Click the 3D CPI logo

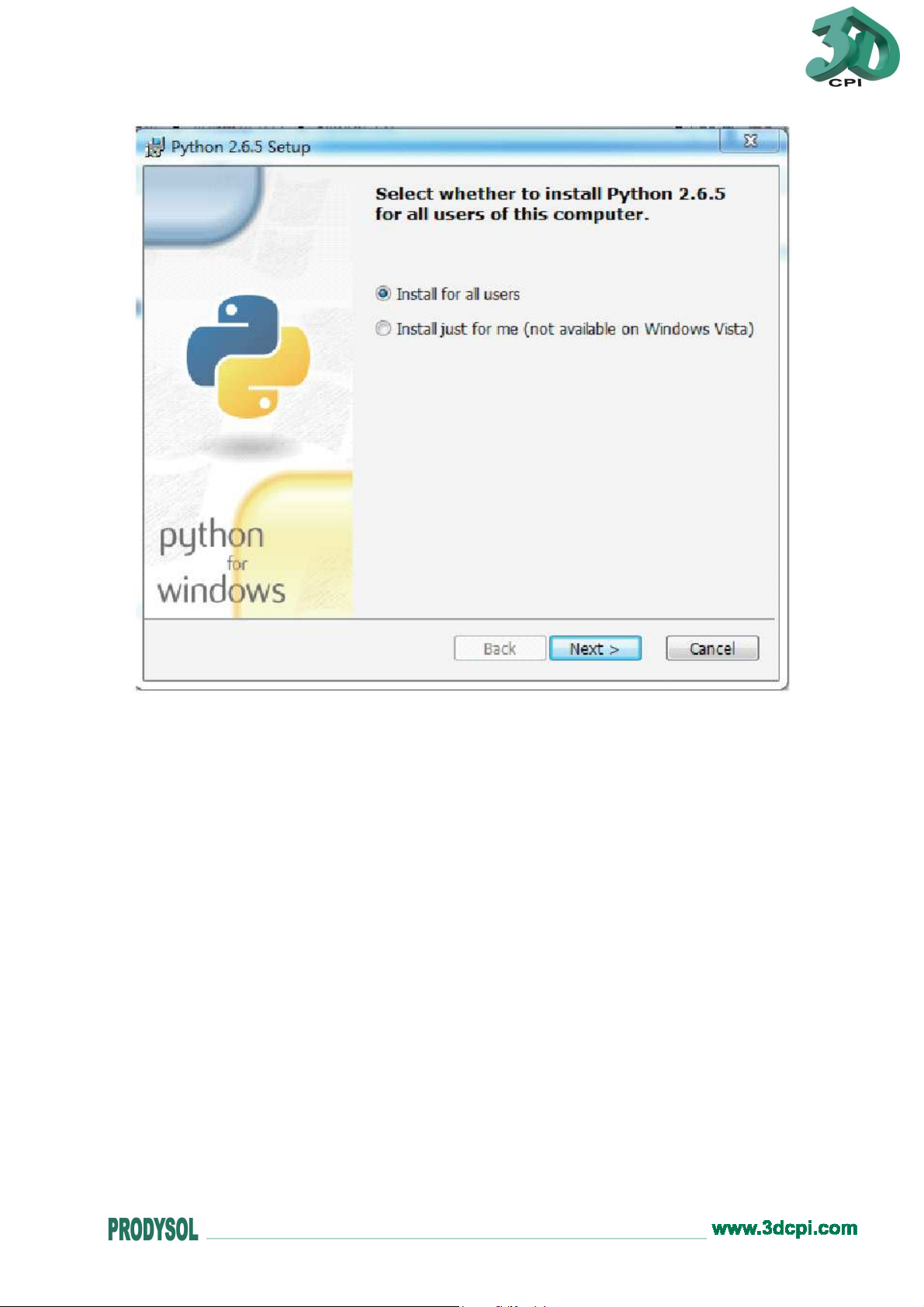852,47
